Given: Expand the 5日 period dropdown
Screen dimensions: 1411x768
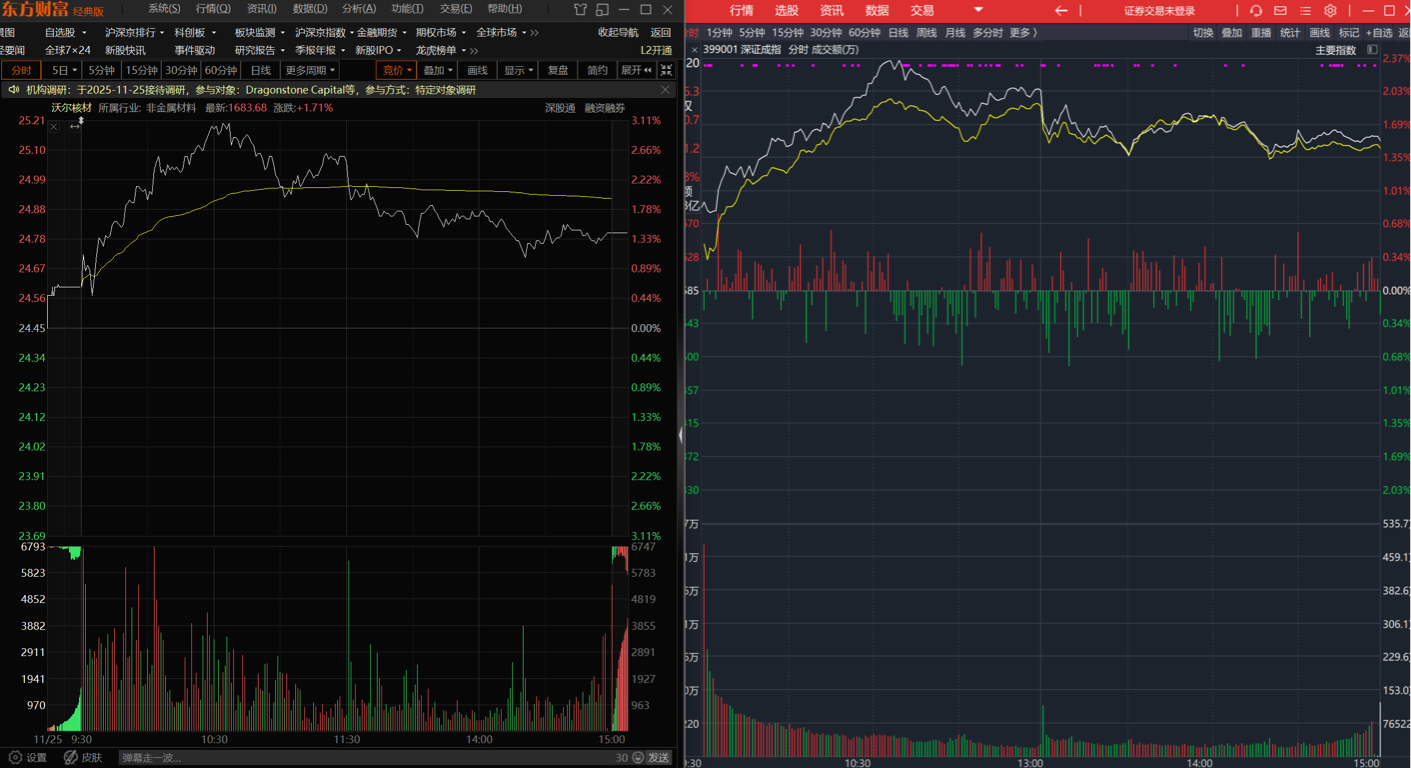Looking at the screenshot, I should (x=74, y=70).
